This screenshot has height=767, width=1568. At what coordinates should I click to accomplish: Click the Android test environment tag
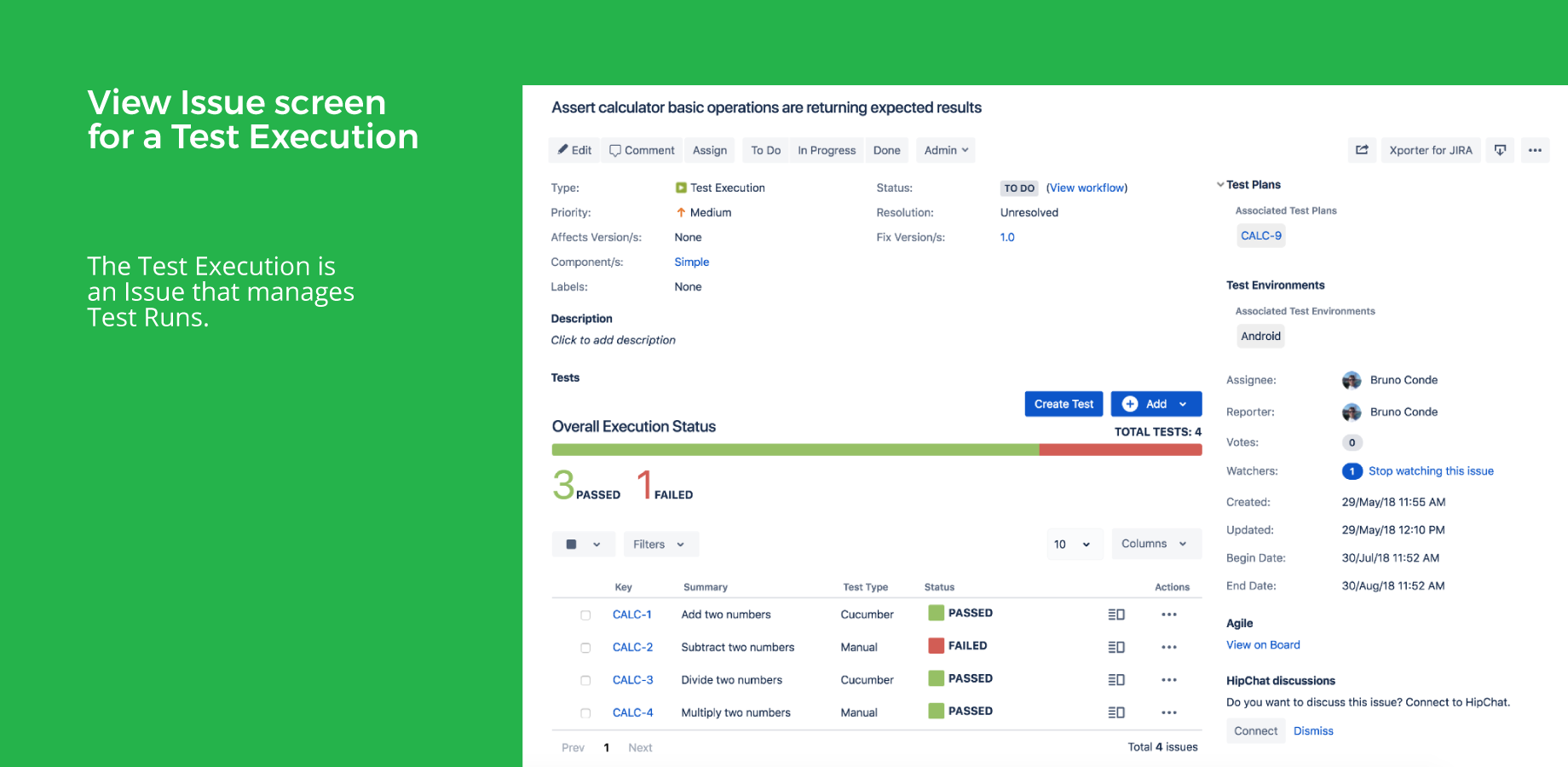click(1261, 337)
